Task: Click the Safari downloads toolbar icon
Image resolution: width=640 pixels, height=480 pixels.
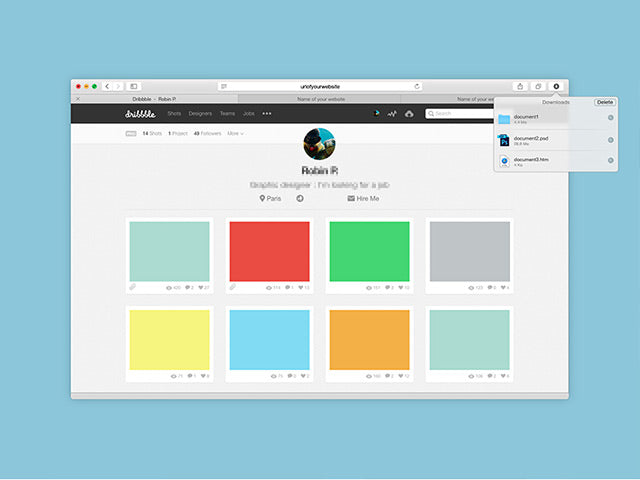Action: [557, 87]
